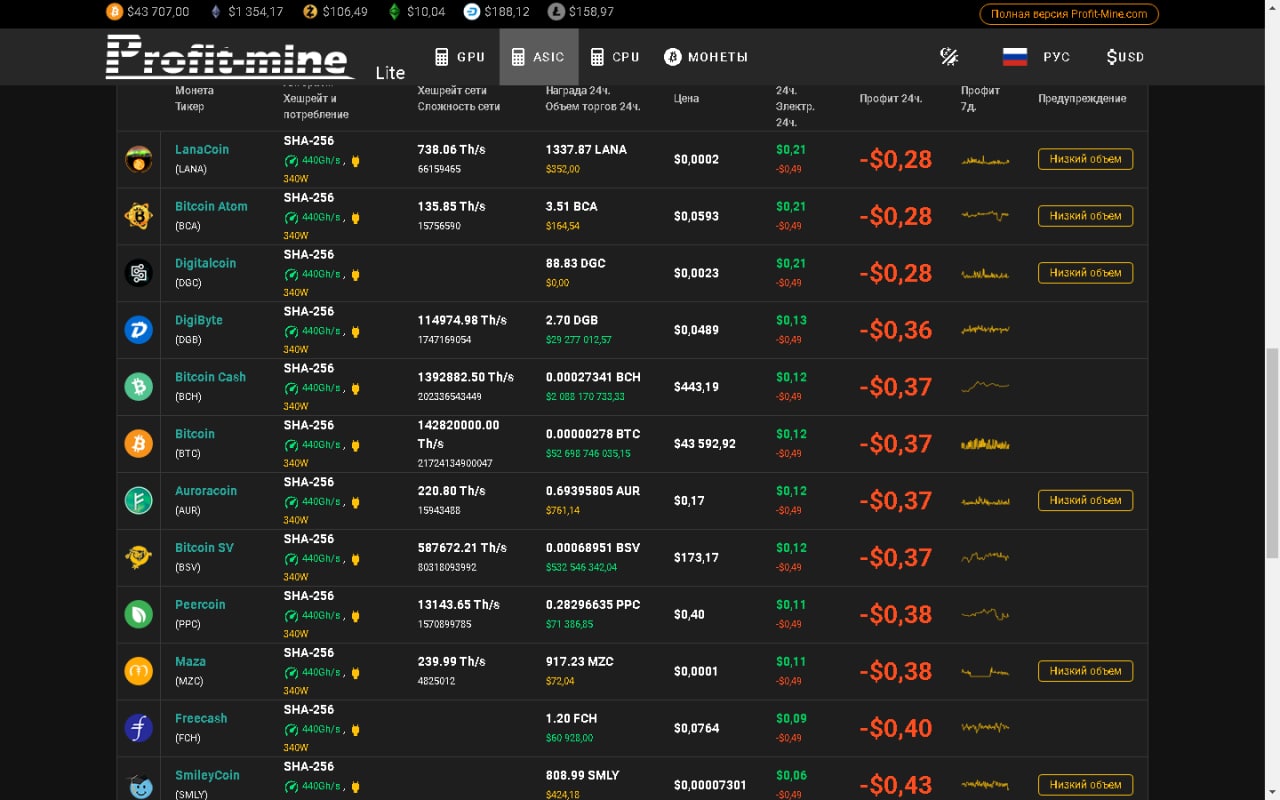
Task: Click Низкий объем warning in Bitcoin Atom row
Action: click(1085, 216)
